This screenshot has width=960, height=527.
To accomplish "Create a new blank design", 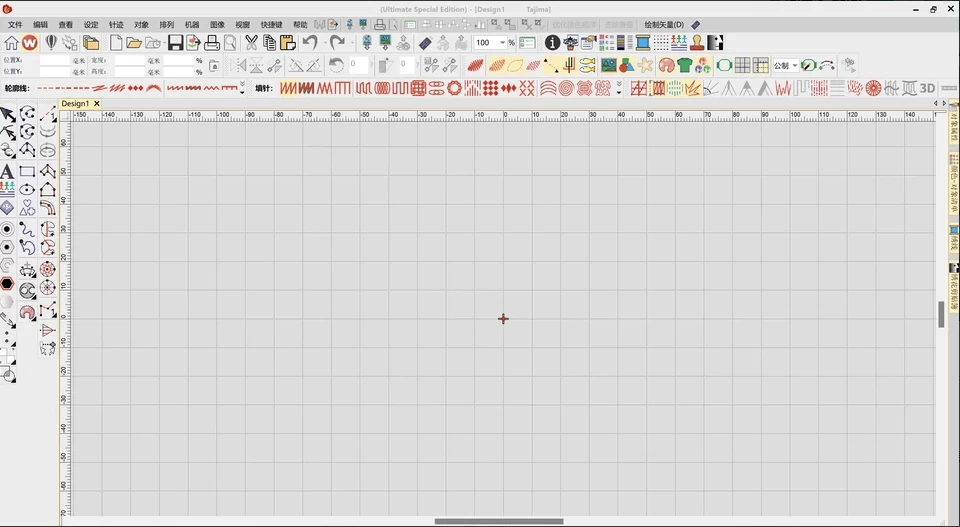I will coord(116,43).
